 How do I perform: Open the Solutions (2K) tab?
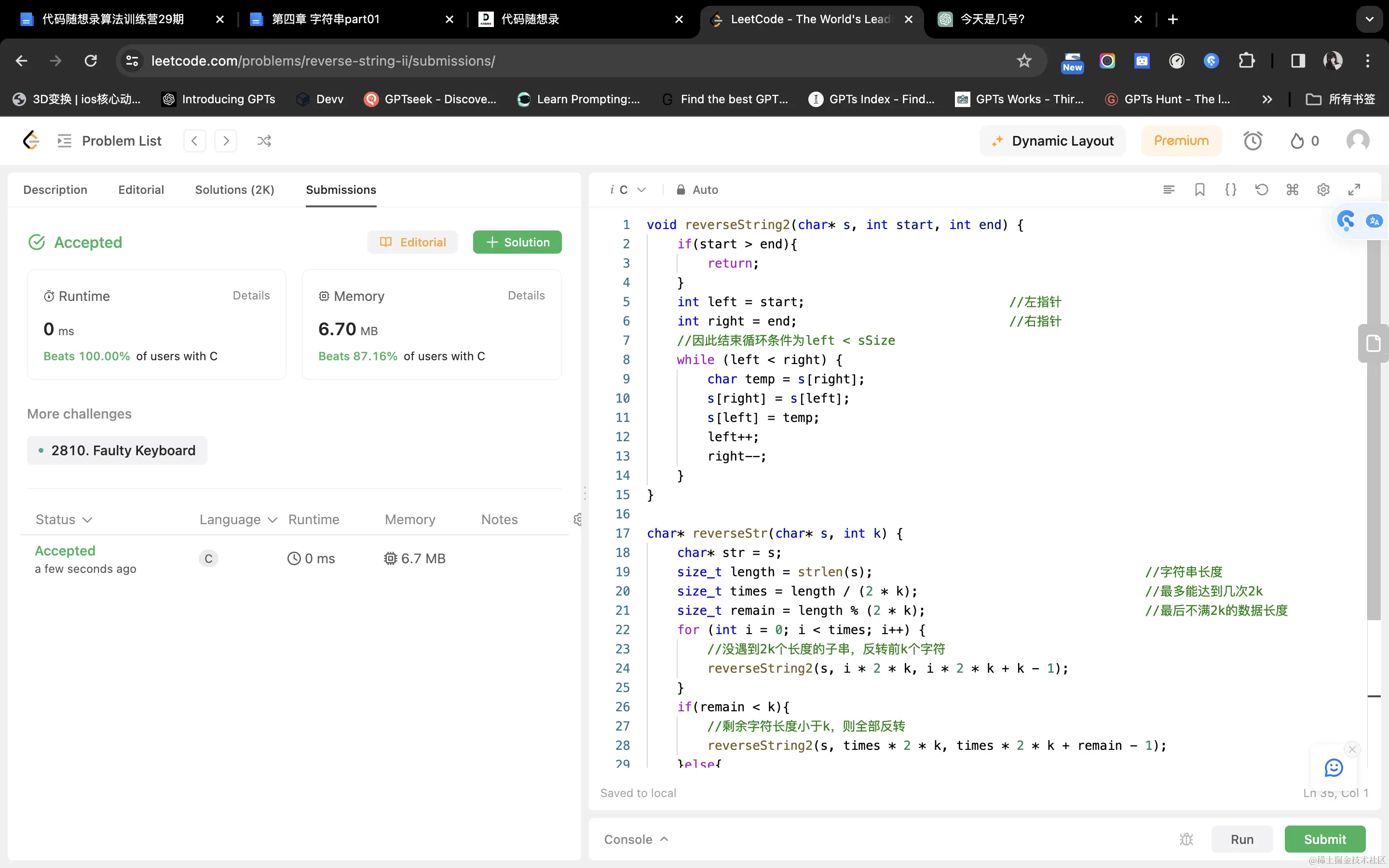point(234,190)
